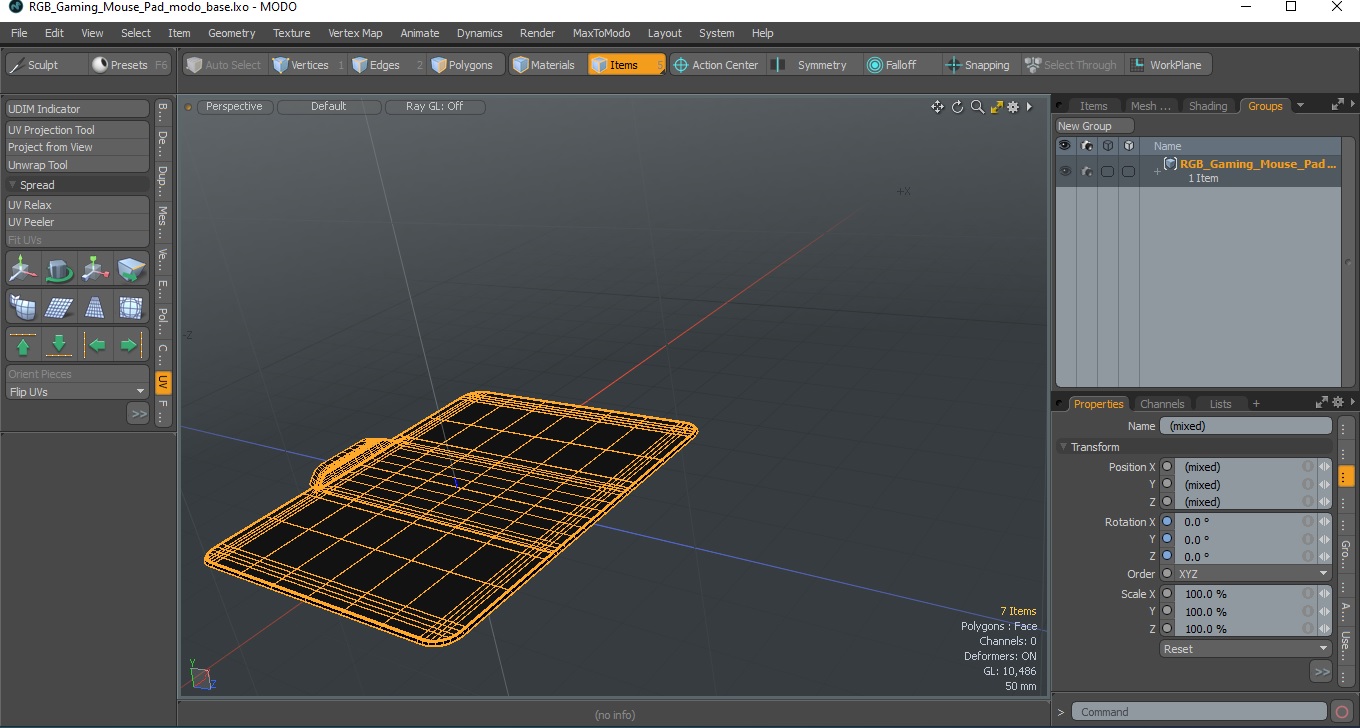Viewport: 1360px width, 728px height.
Task: Open the Presets browser
Action: pos(130,65)
